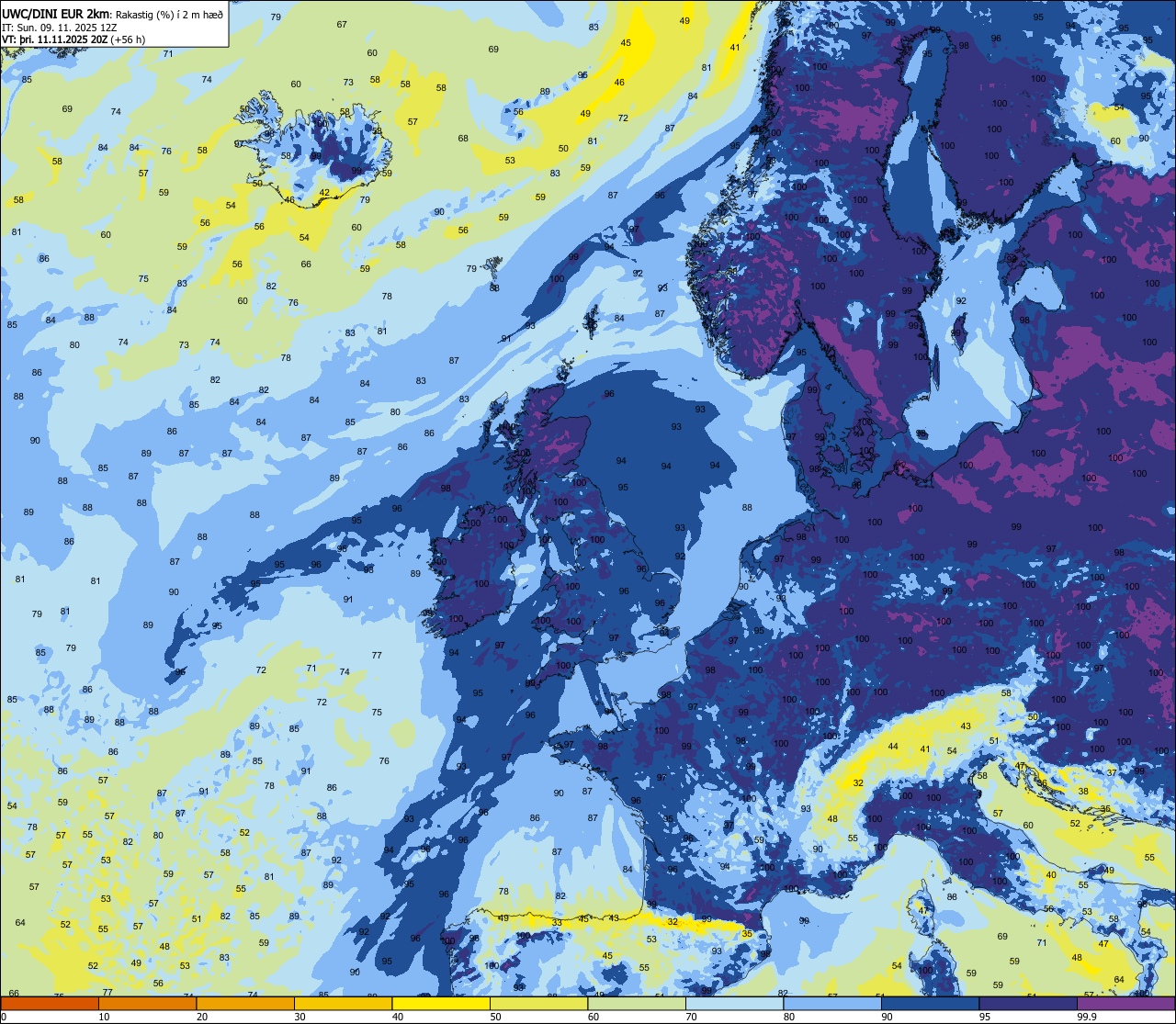Click the '42' humidity value south of Iceland
This screenshot has width=1176, height=1024.
coord(324,193)
